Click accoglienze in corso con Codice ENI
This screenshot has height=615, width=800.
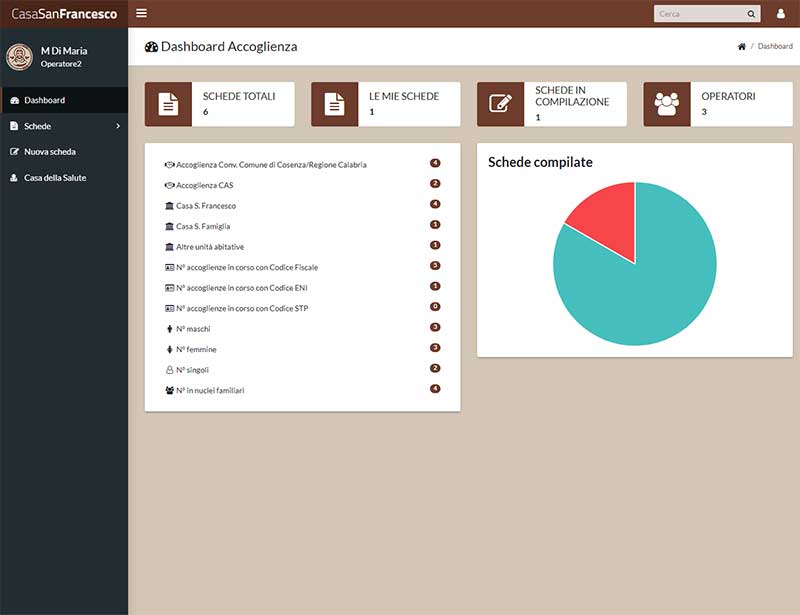coord(303,287)
